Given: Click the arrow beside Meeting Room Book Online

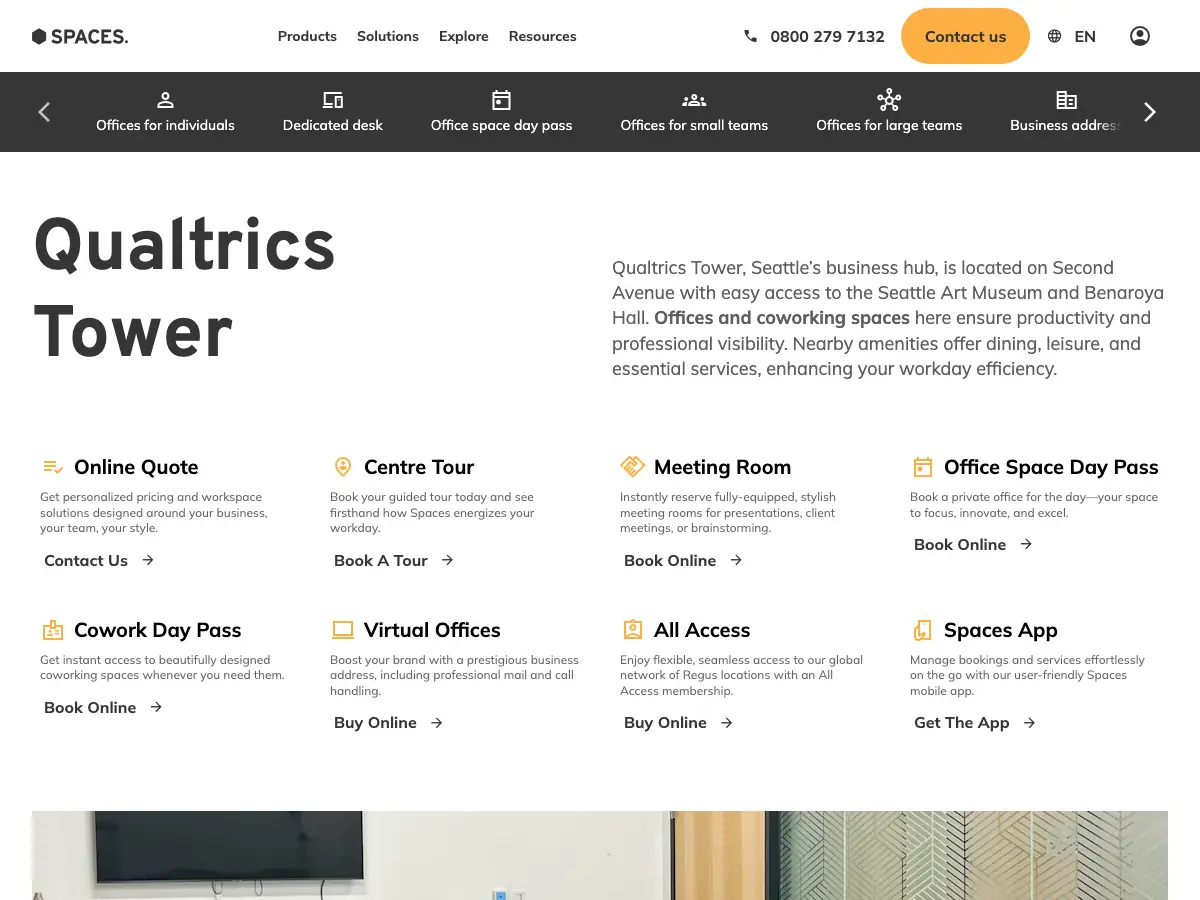Looking at the screenshot, I should tap(736, 560).
